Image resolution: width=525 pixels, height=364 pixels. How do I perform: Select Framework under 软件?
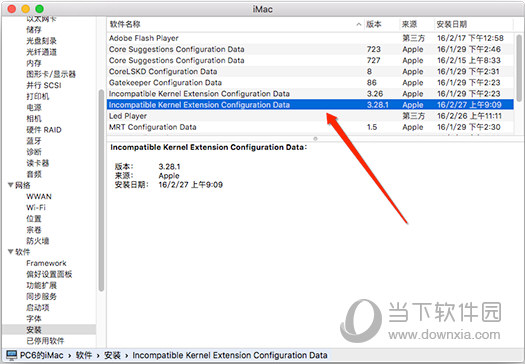pos(46,263)
